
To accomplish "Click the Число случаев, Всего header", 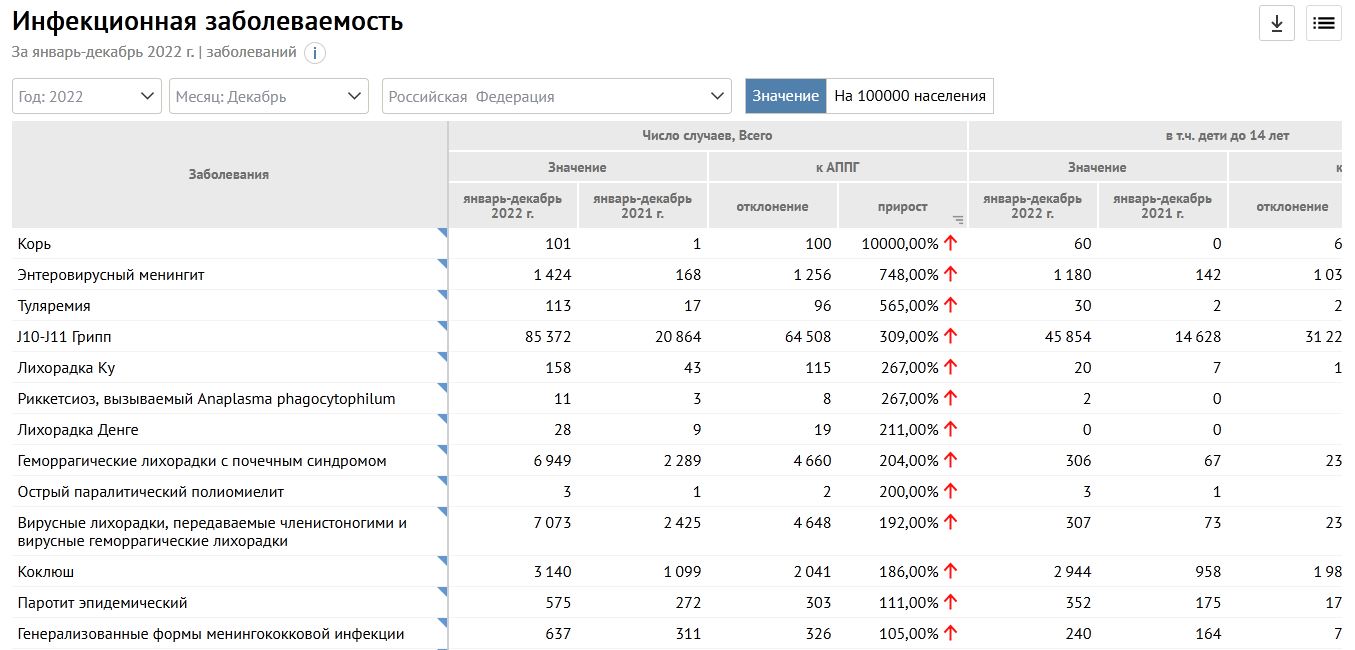I will tap(707, 135).
